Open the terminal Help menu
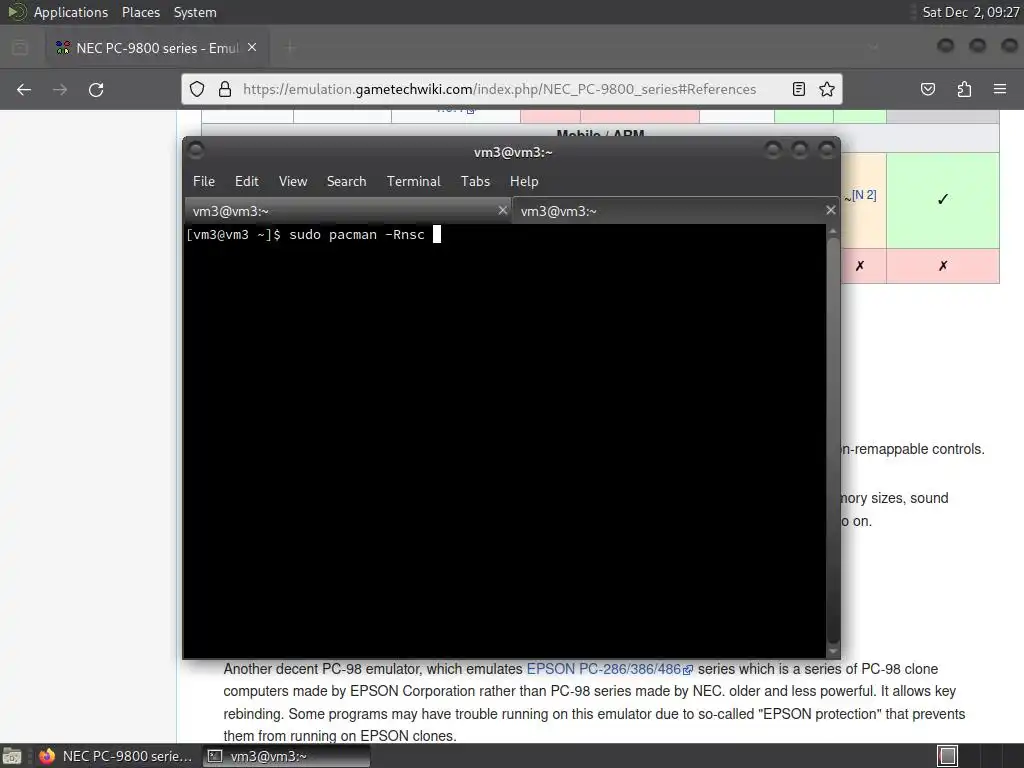Screen dimensions: 1024x768 coord(524,182)
